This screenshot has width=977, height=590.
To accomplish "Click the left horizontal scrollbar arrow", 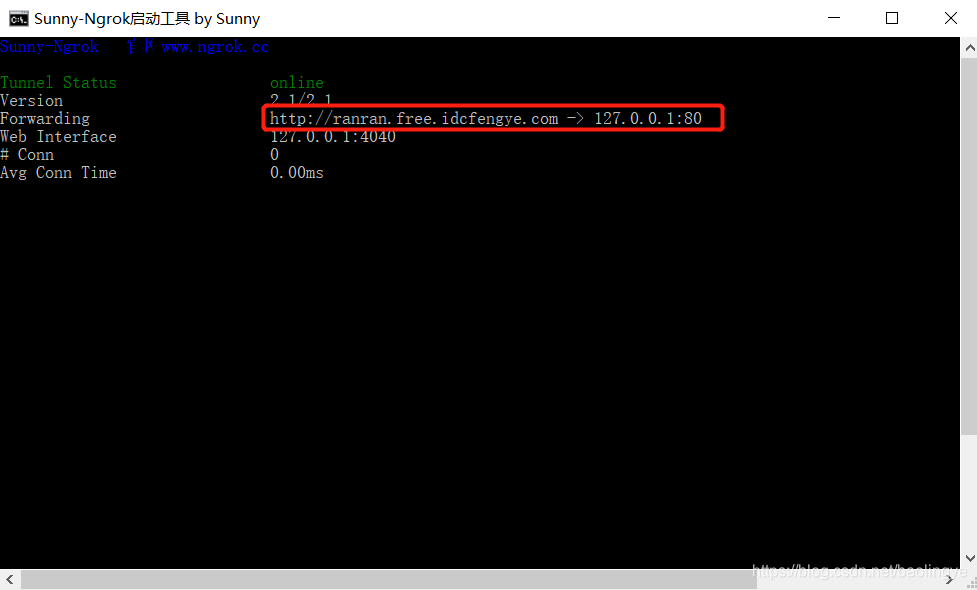I will [9, 579].
